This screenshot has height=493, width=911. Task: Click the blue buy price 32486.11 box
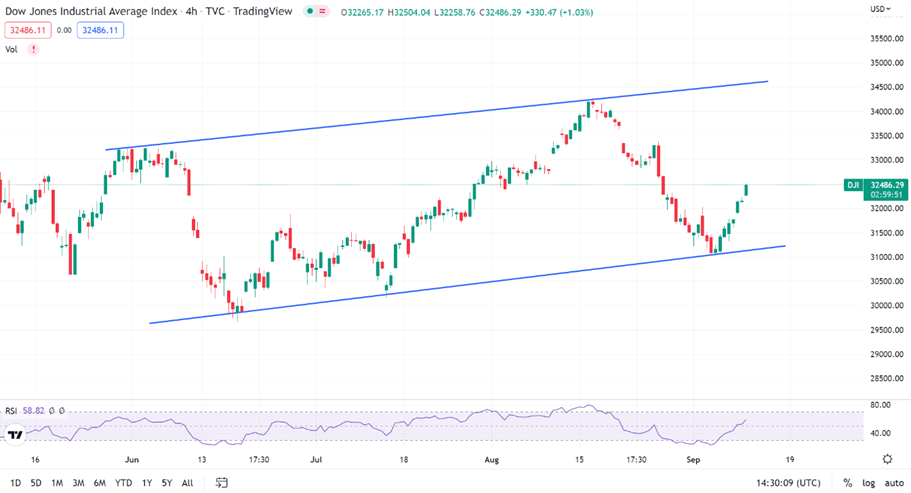pos(100,30)
